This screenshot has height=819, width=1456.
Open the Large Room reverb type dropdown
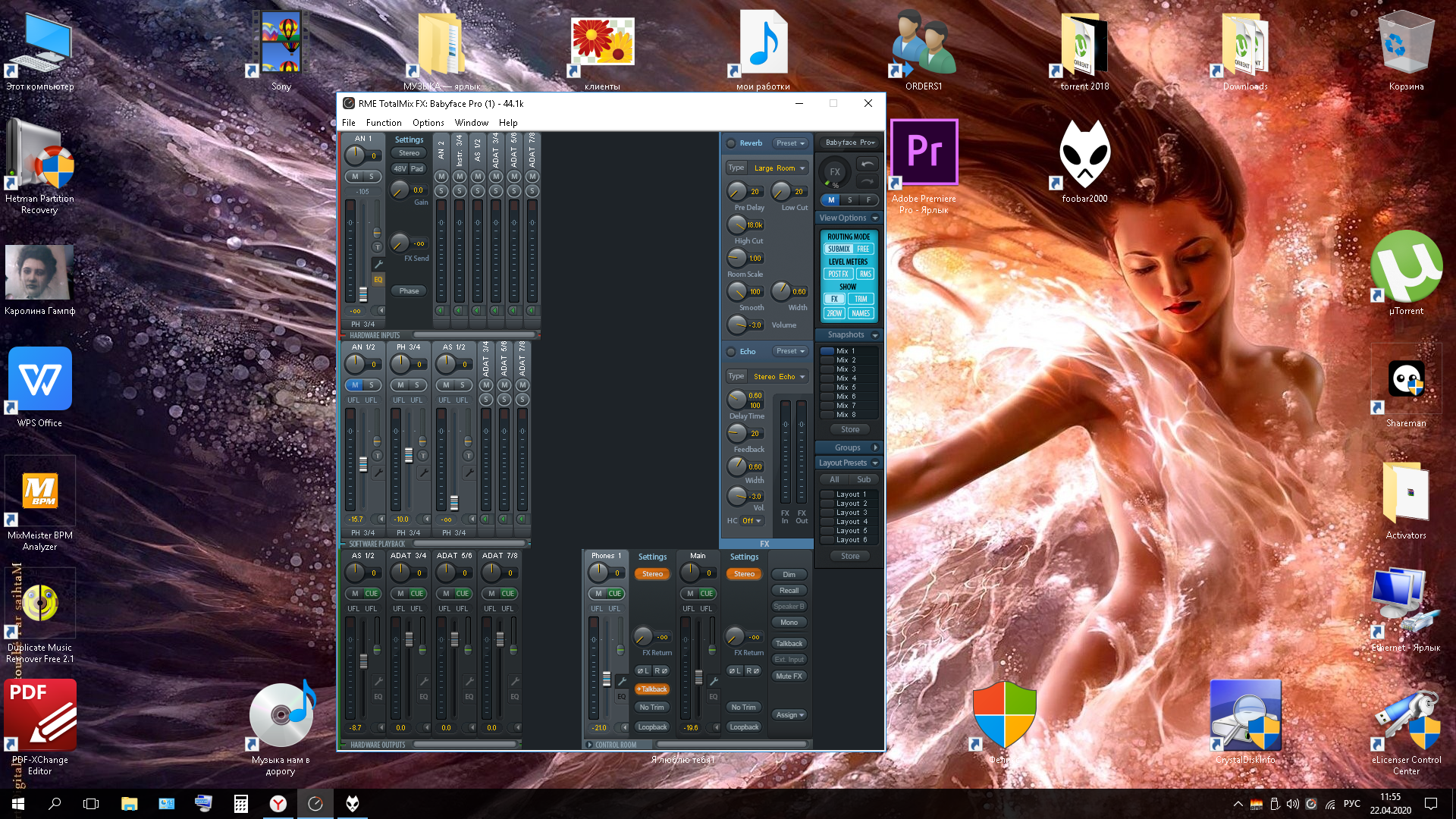click(x=779, y=168)
